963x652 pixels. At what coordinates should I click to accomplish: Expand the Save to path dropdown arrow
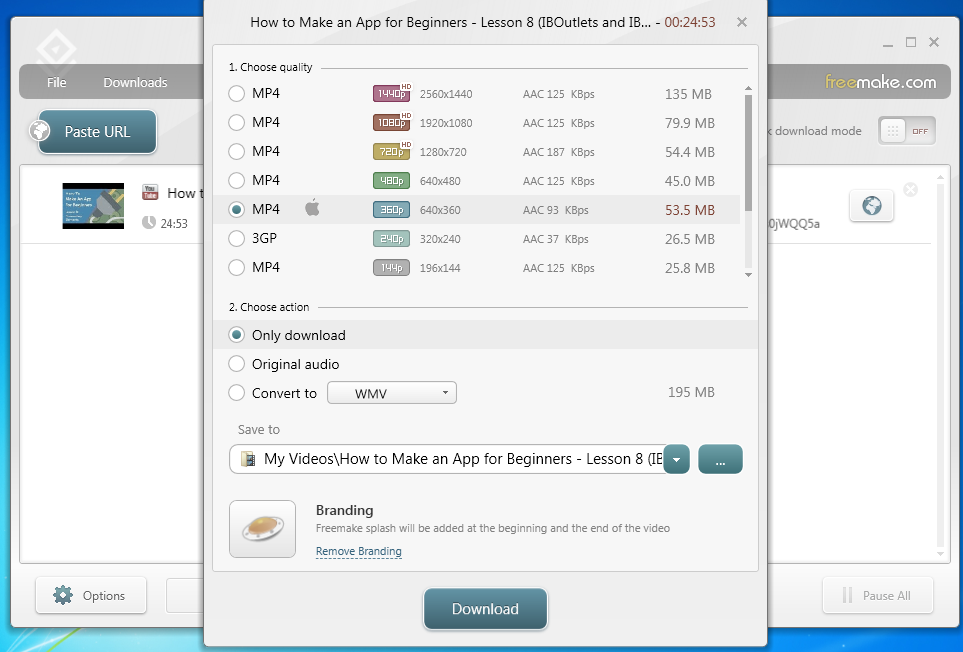click(x=676, y=459)
